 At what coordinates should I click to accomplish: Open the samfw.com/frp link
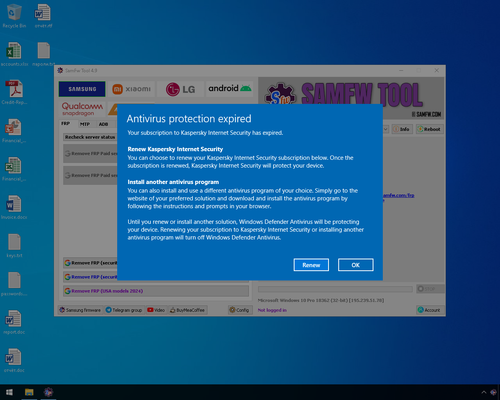click(398, 195)
